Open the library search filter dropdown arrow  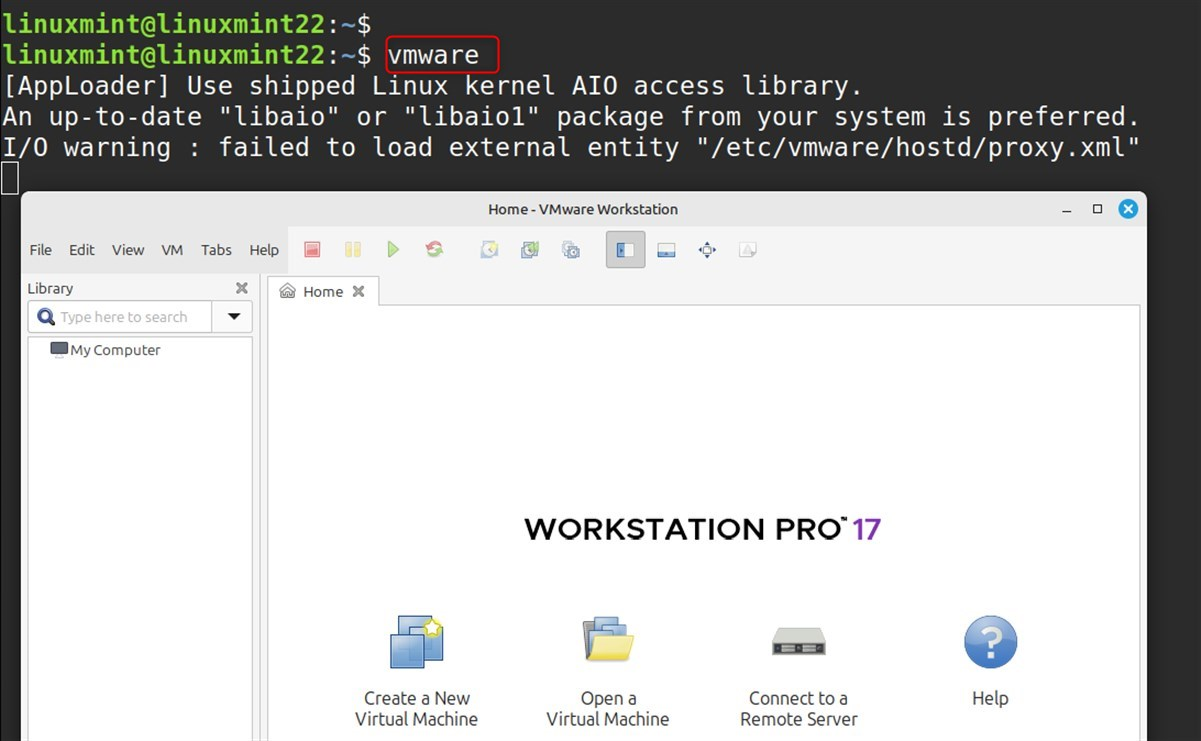tap(233, 317)
